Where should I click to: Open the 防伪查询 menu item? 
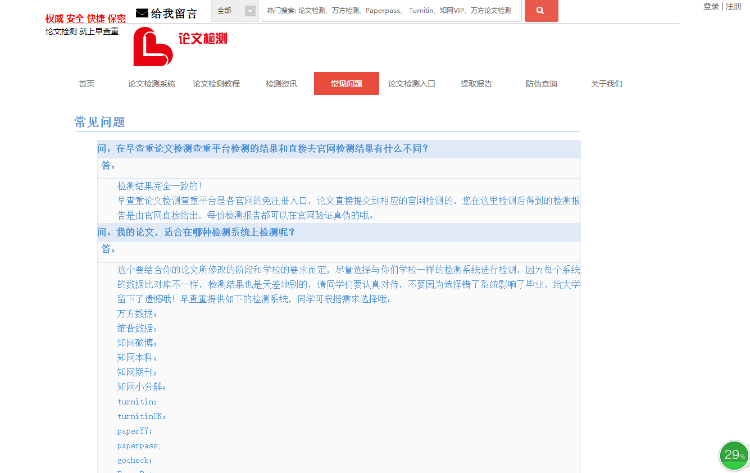click(x=541, y=84)
